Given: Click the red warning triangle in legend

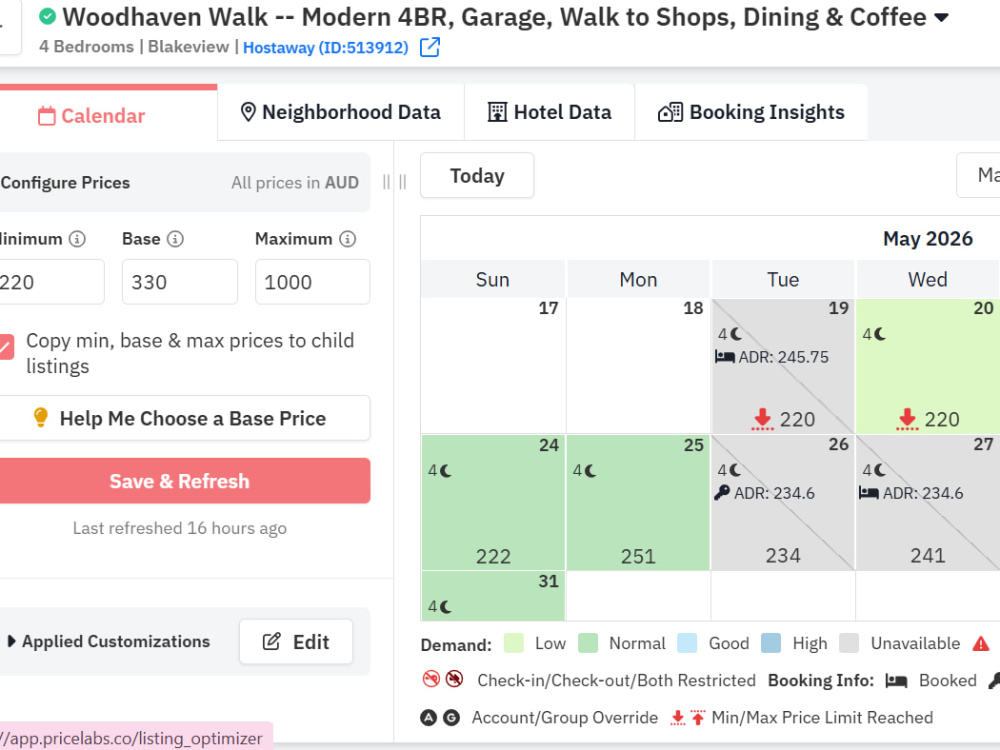Looking at the screenshot, I should tap(981, 643).
